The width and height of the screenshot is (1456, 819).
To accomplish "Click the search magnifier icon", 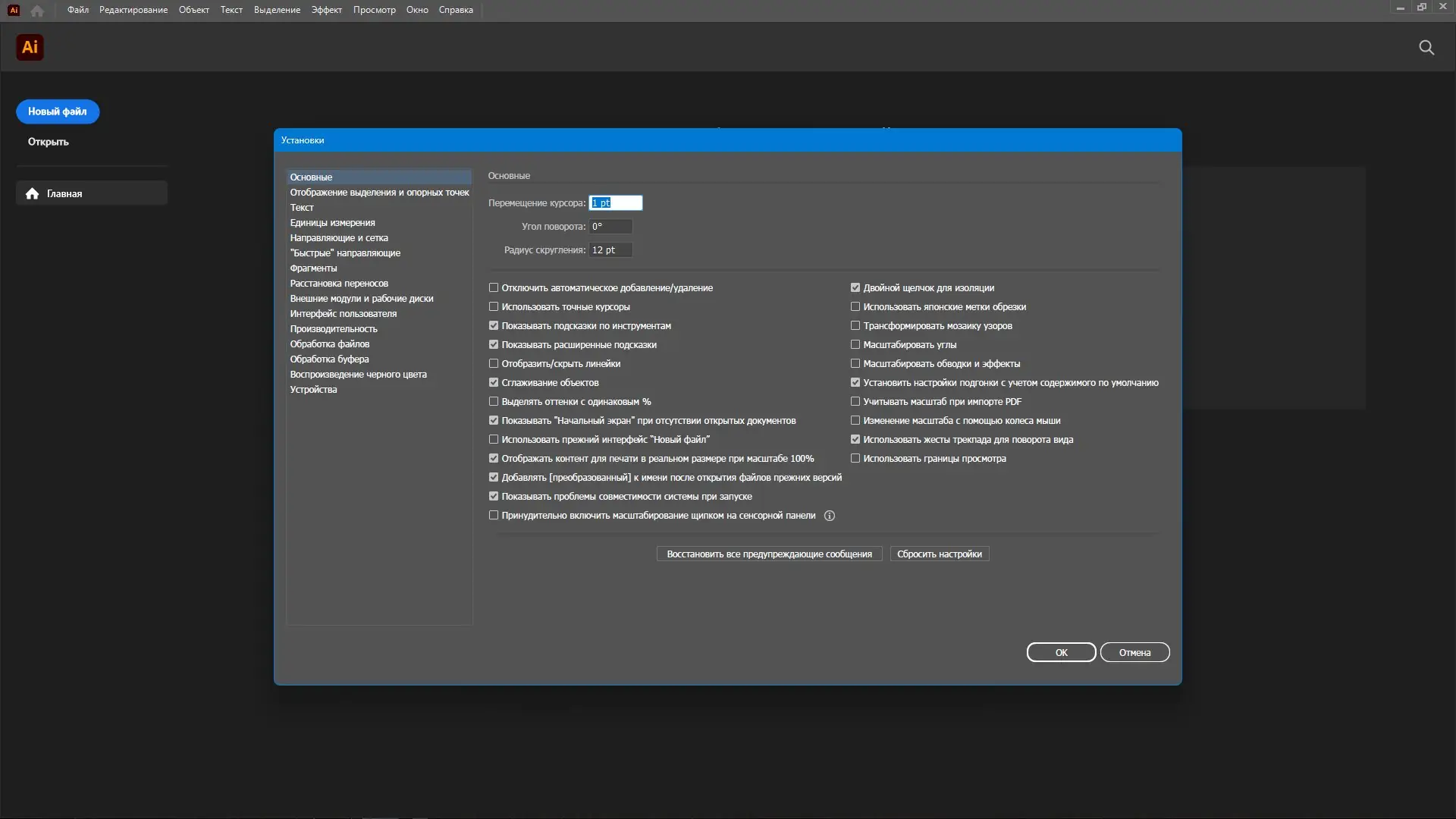I will coord(1426,48).
